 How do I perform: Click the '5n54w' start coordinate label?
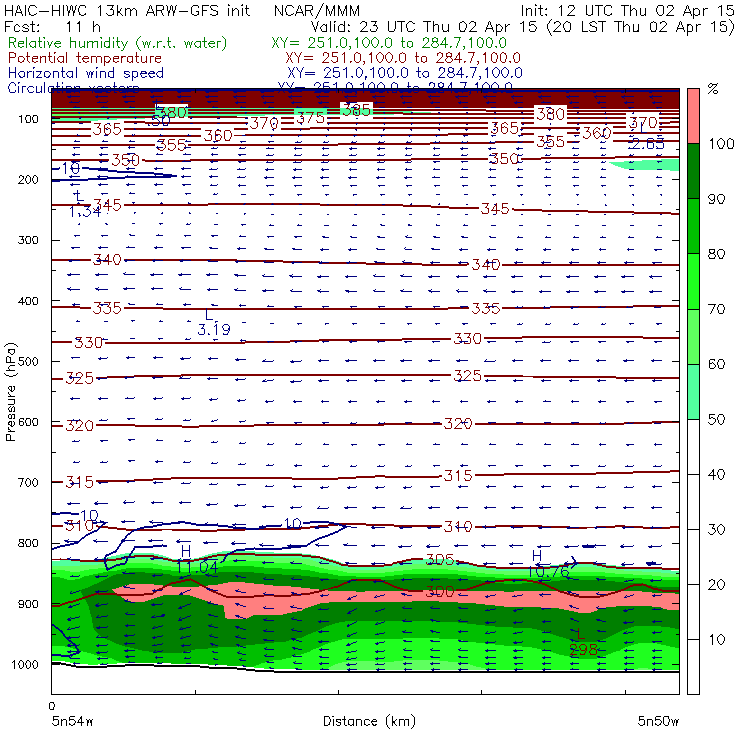click(x=73, y=721)
